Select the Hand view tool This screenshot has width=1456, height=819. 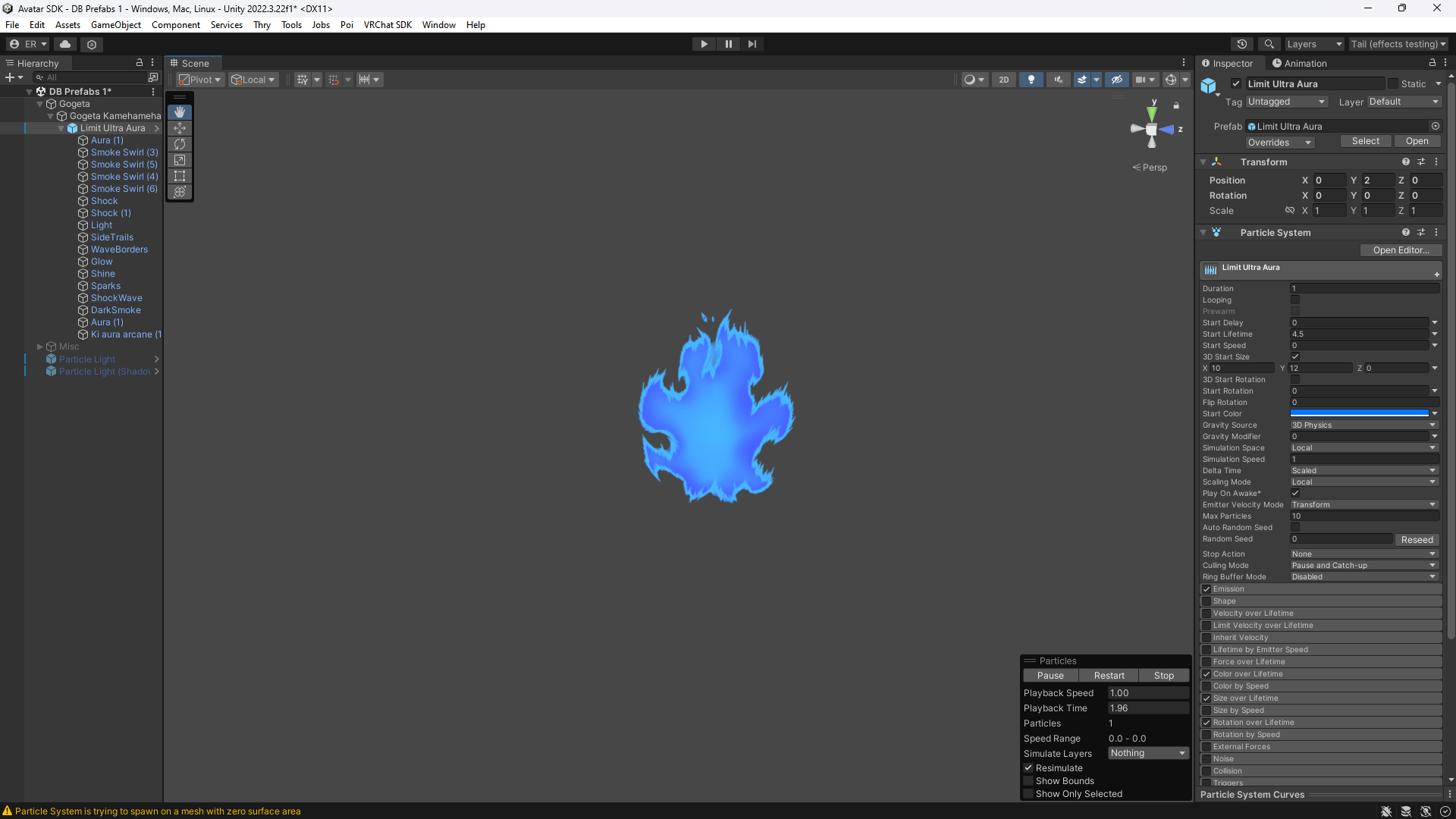point(180,112)
